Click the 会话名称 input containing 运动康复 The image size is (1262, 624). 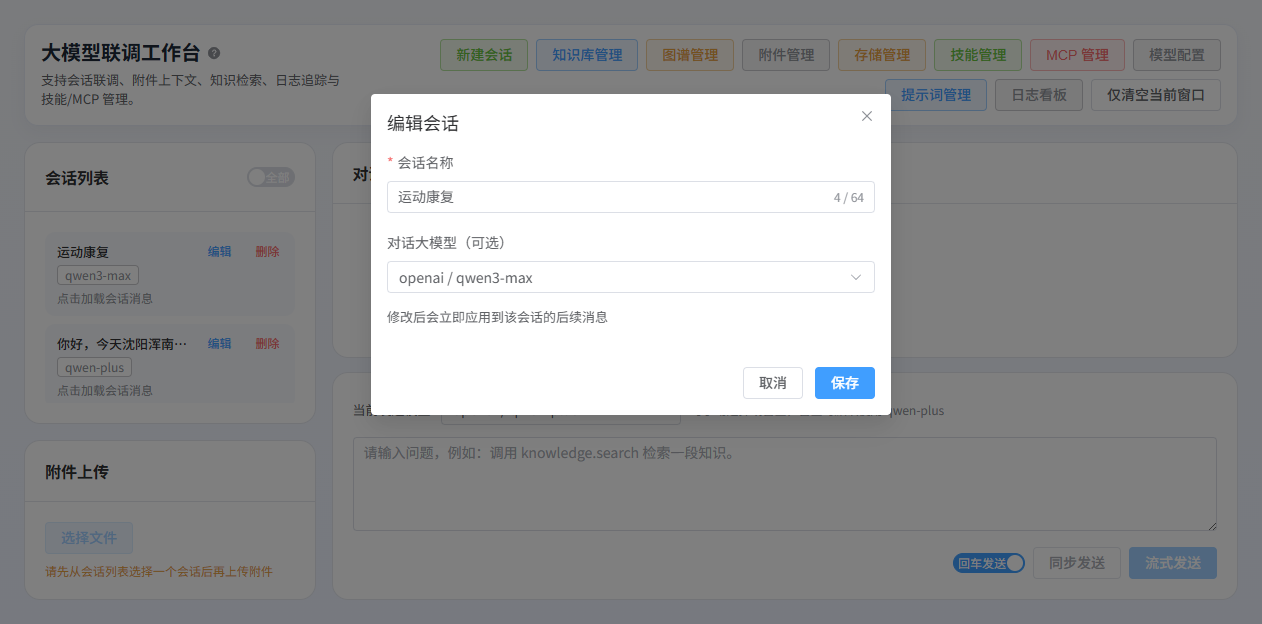[631, 197]
